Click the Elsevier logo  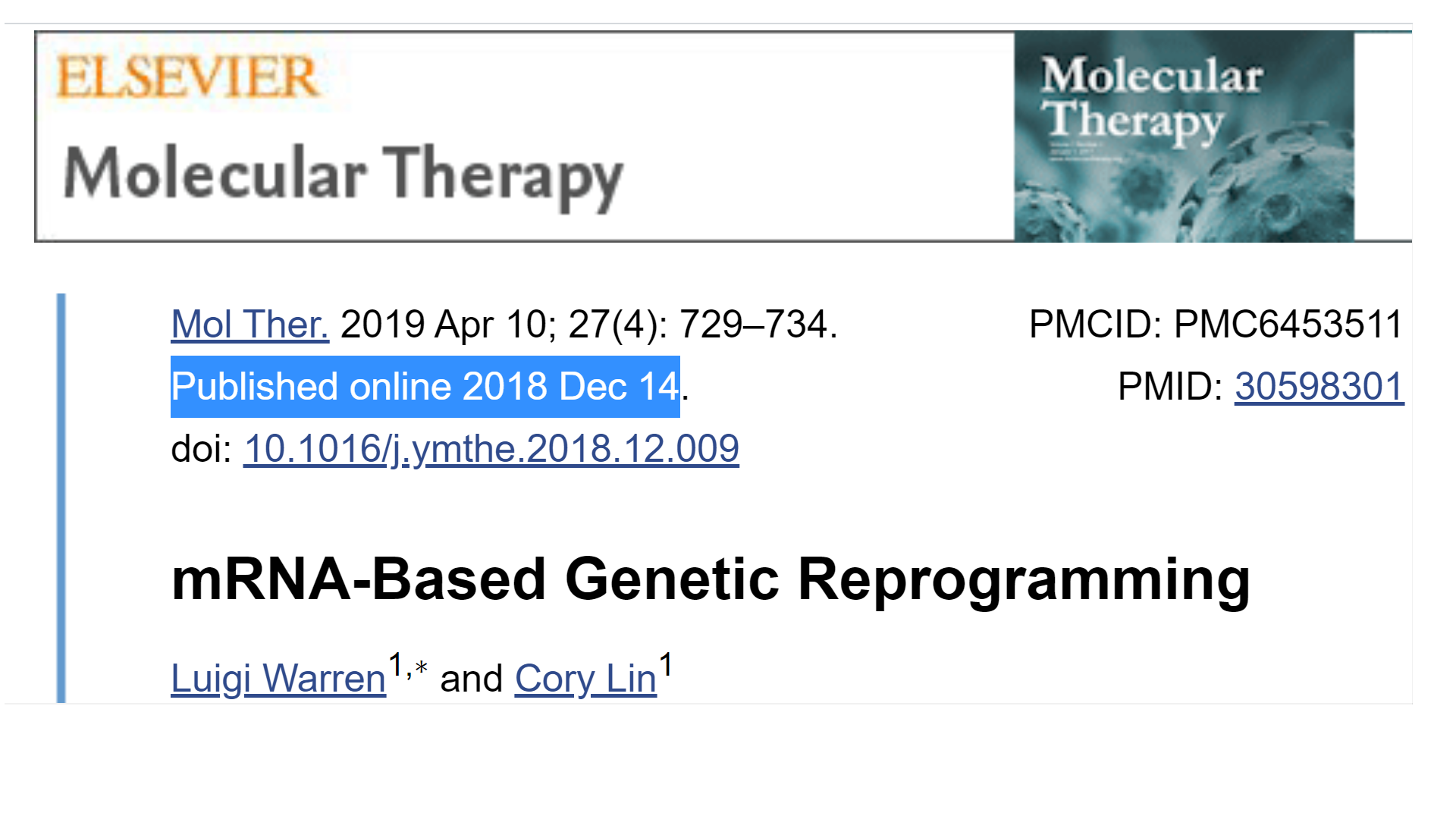click(x=187, y=77)
